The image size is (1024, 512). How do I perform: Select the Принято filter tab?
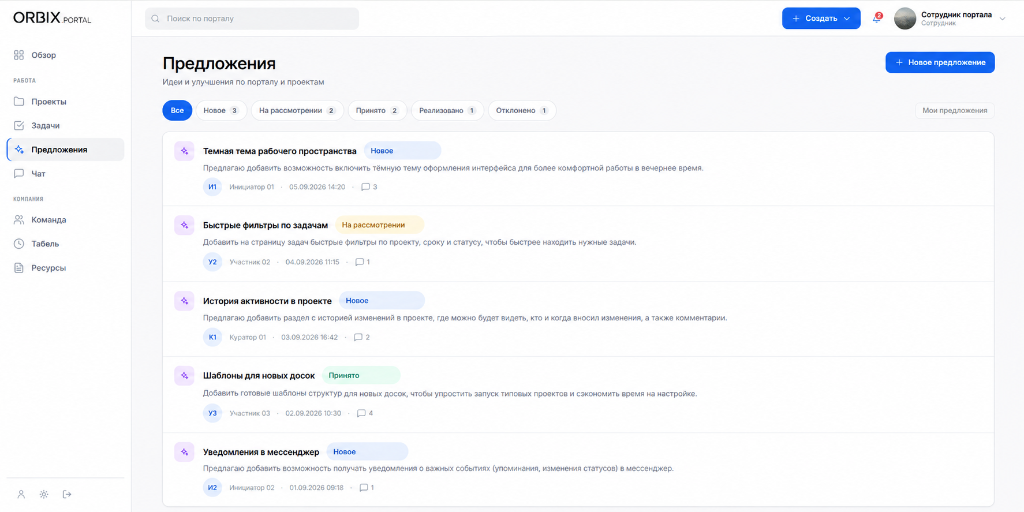[377, 110]
